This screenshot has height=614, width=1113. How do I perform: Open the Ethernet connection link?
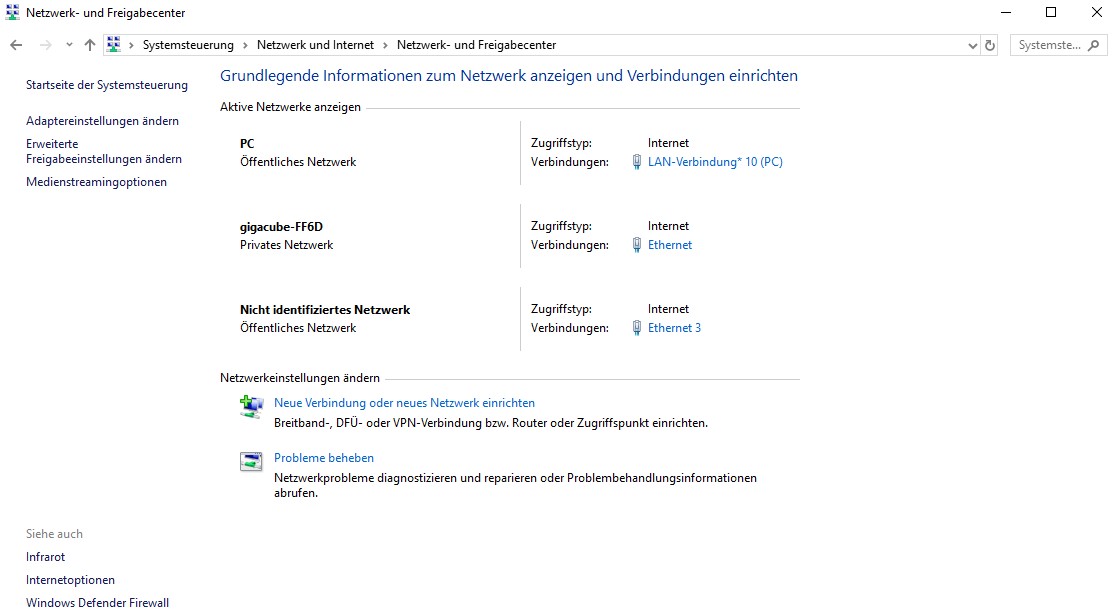669,245
